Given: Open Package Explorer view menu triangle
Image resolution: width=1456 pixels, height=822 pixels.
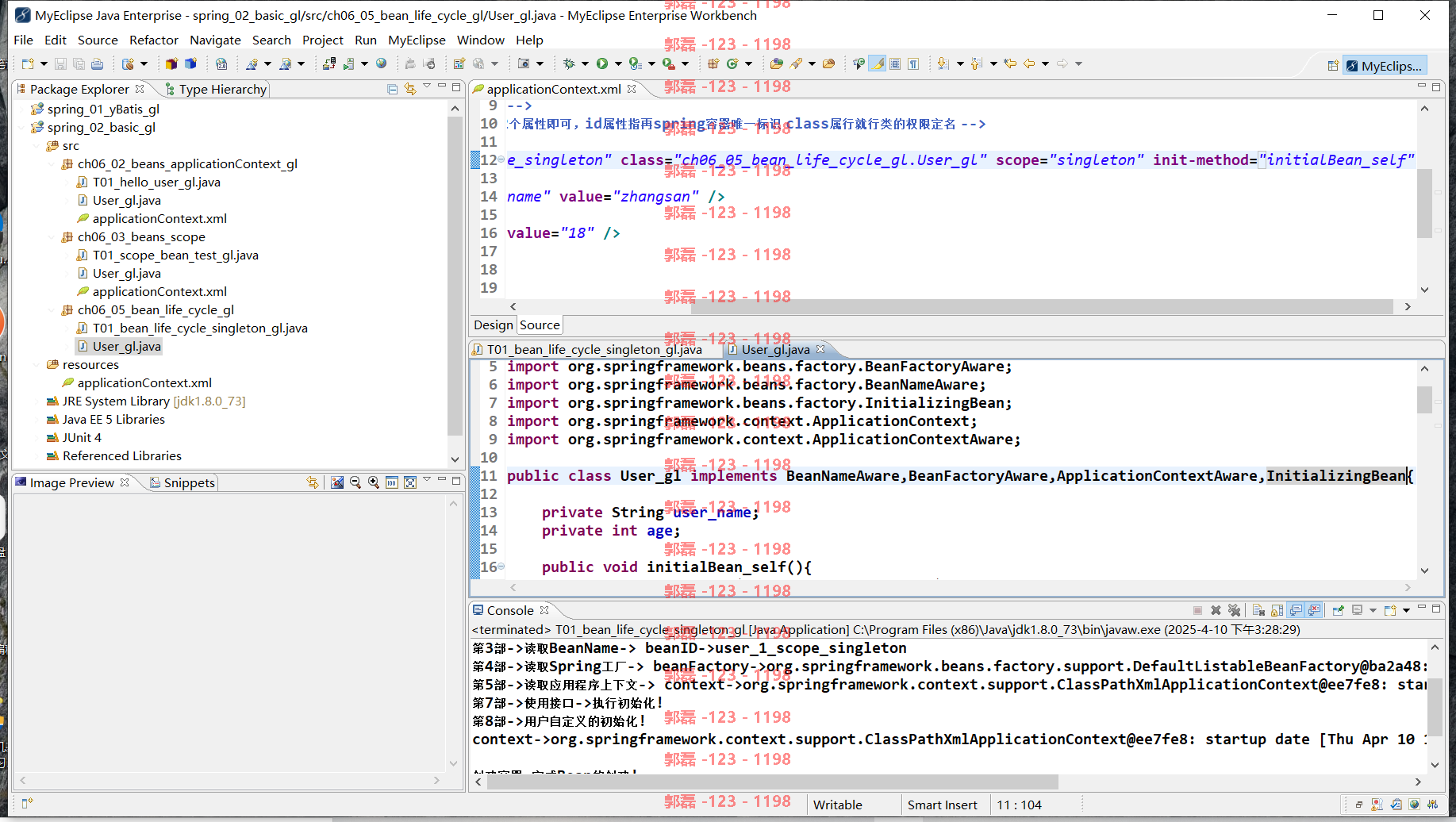Looking at the screenshot, I should pos(427,86).
